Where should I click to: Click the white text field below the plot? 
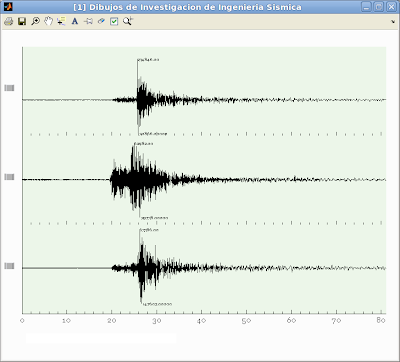click(101, 338)
